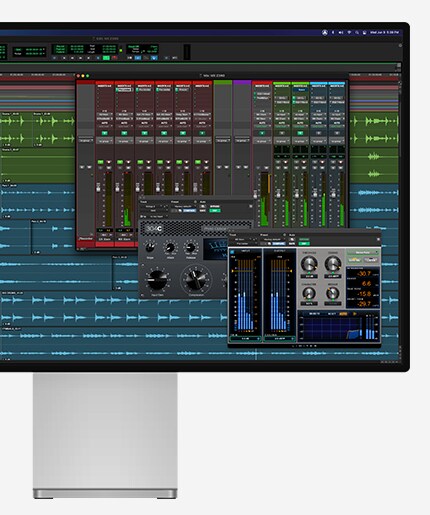Open group selector on purple-topped mixer channel
Screen dimensions: 430x515
(242, 141)
